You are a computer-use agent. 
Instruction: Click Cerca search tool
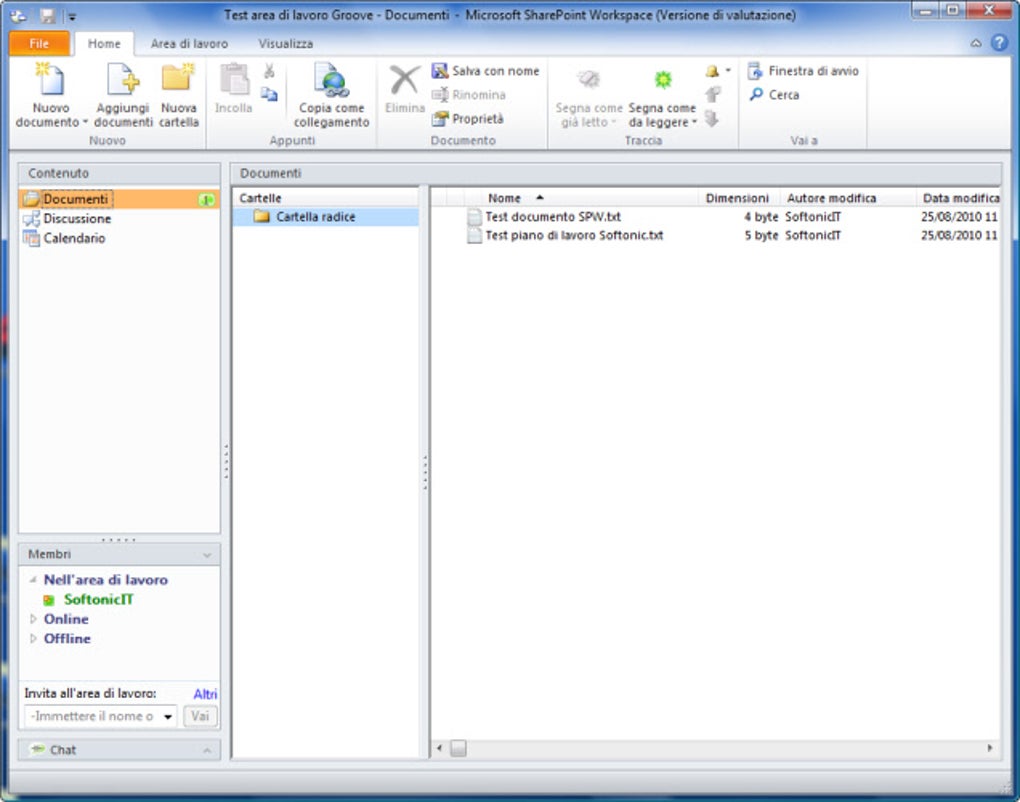tap(773, 94)
